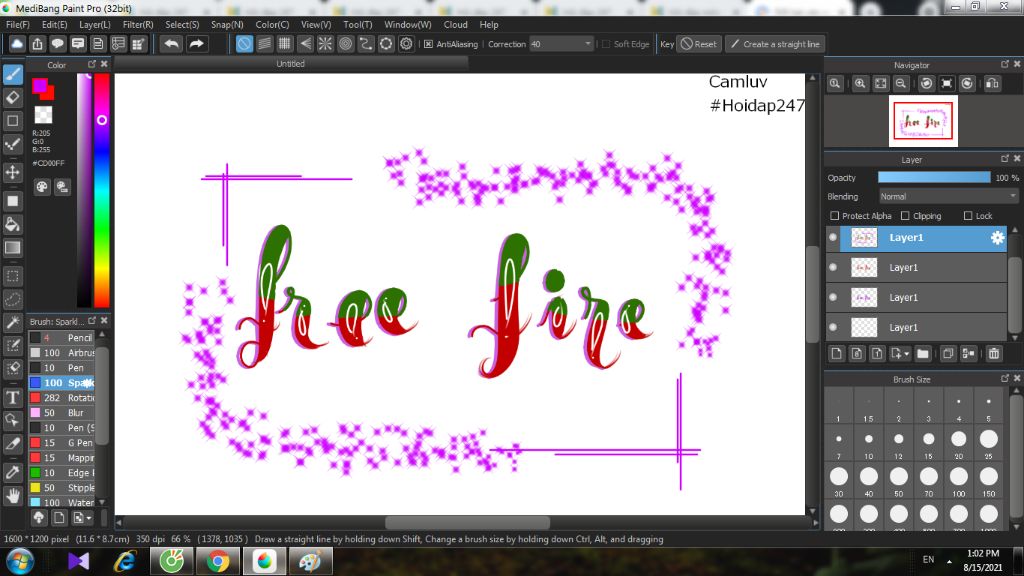1024x576 pixels.
Task: Add a new layer folder
Action: (x=923, y=353)
